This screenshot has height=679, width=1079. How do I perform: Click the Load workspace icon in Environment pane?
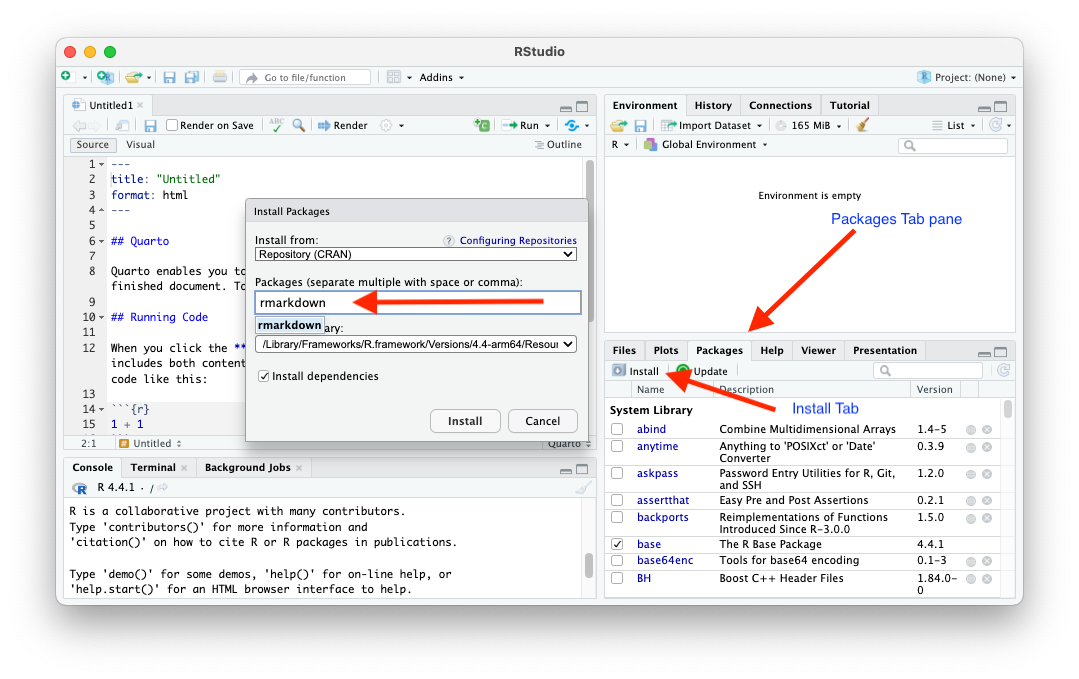click(619, 125)
